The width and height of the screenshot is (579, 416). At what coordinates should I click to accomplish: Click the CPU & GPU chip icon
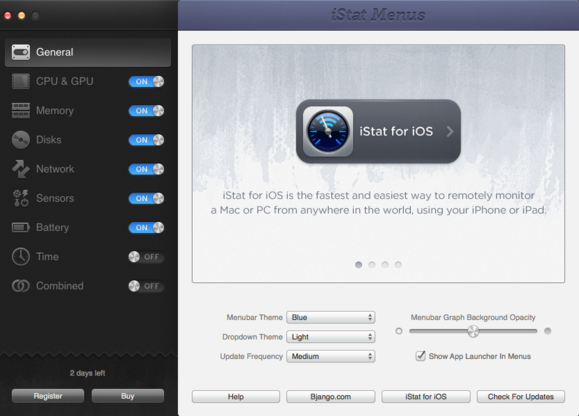[21, 81]
